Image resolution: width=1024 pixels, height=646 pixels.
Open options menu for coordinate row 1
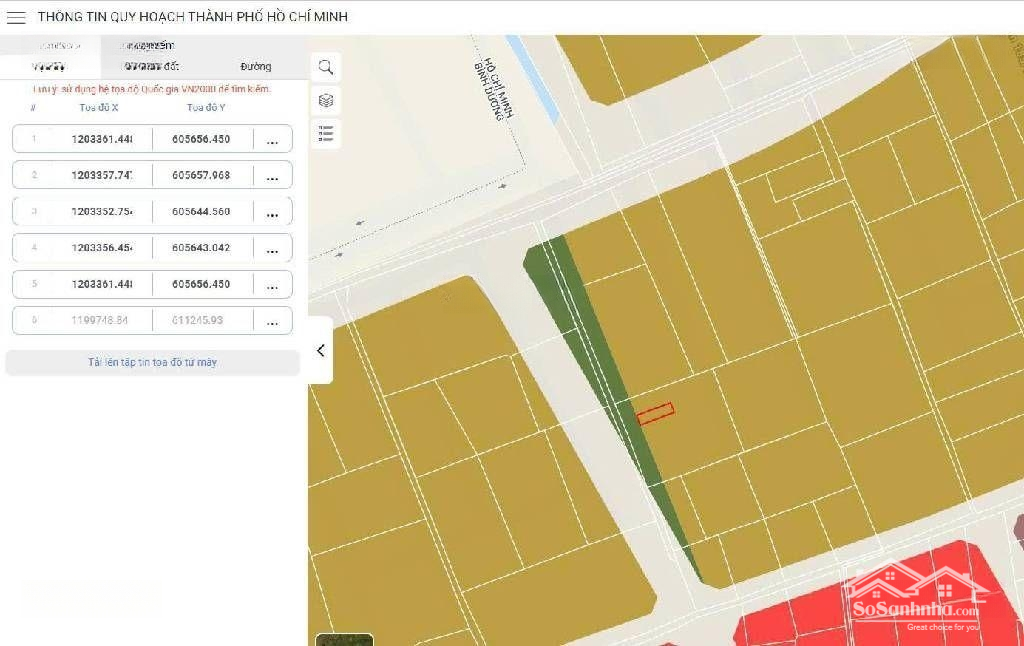coord(272,140)
